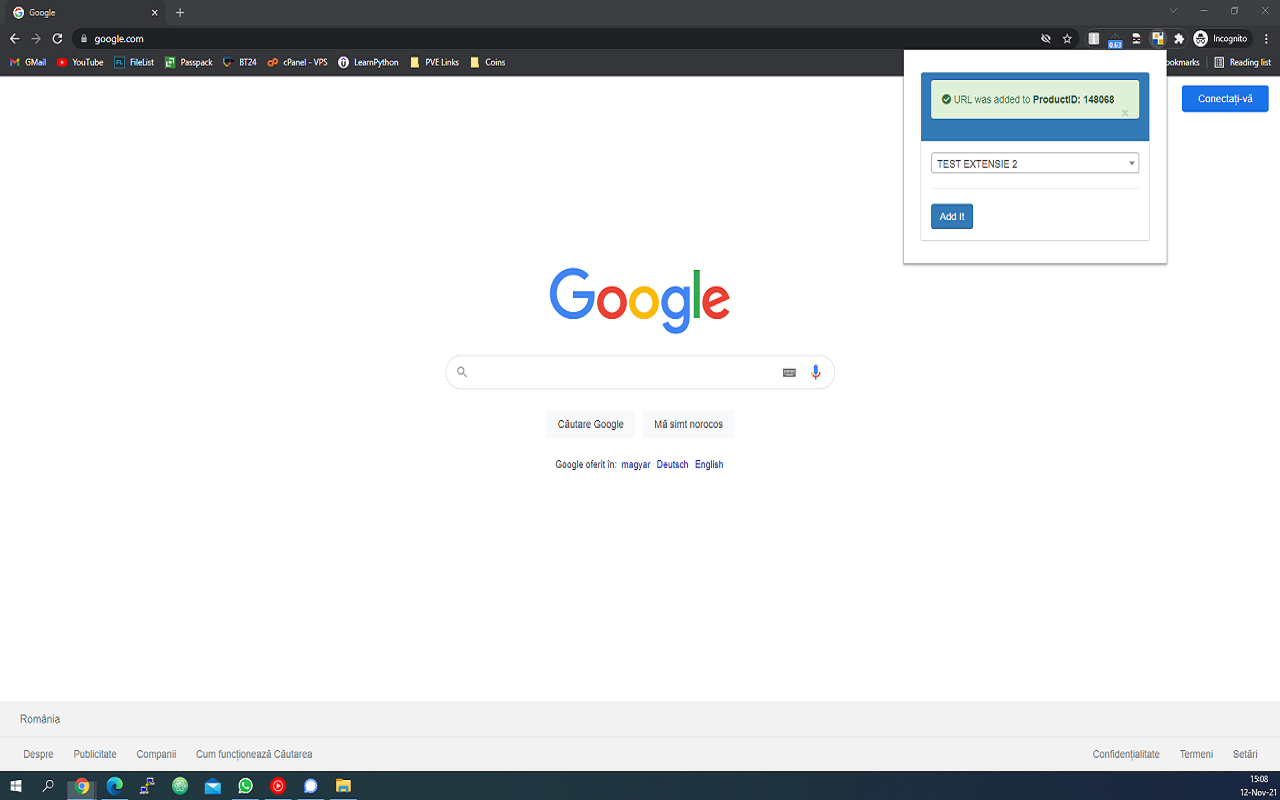Click the search magnifier in search box
Viewport: 1280px width, 800px height.
pos(462,372)
